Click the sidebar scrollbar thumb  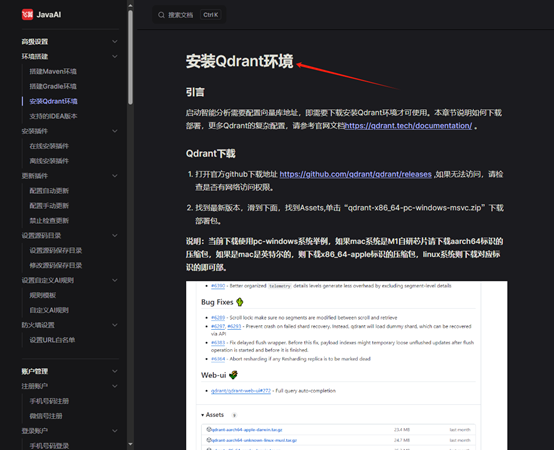pos(130,57)
